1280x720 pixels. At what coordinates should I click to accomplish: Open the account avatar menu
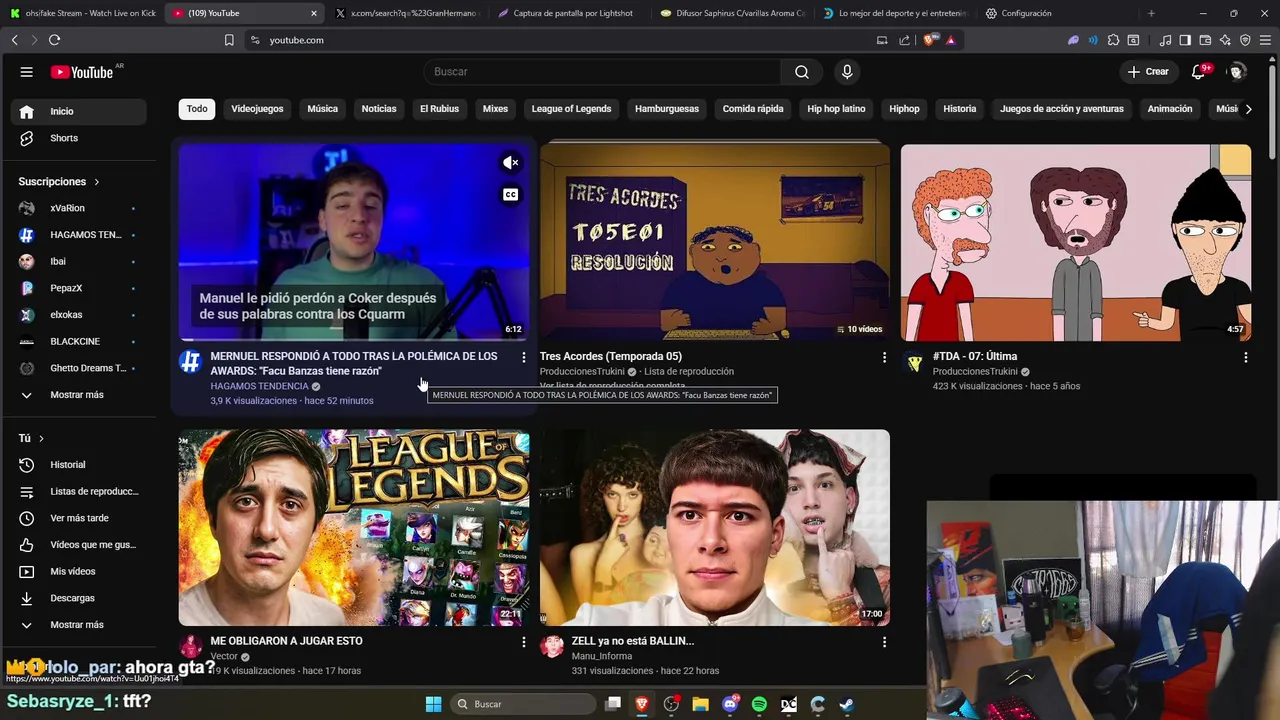1238,72
